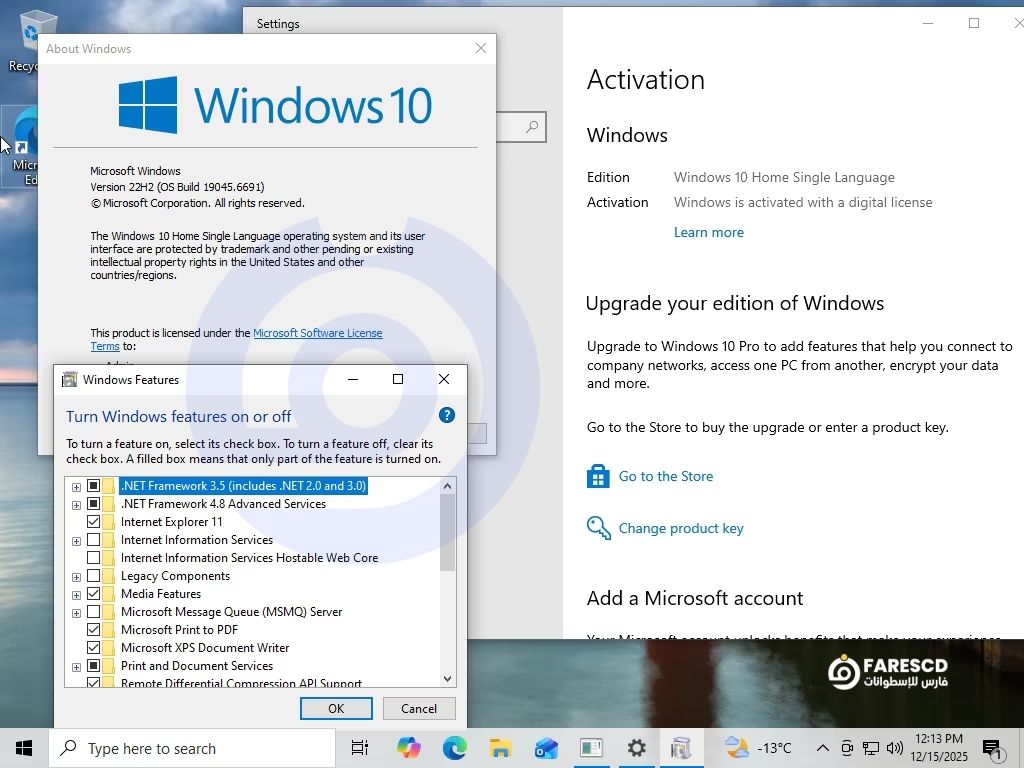Expand the Media Features tree node
Image resolution: width=1024 pixels, height=768 pixels.
click(76, 595)
